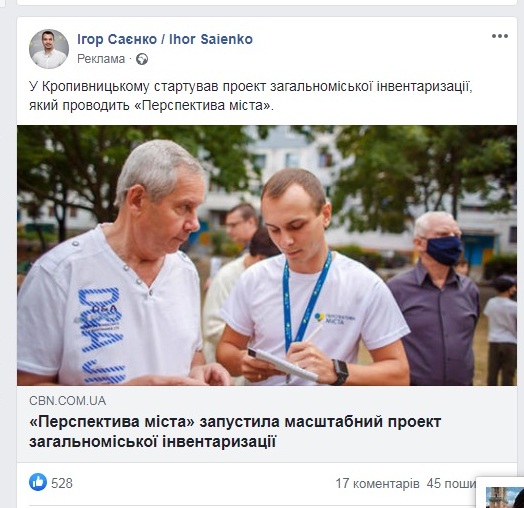Viewport: 524px width, 508px height.
Task: Click the Реклама sponsored label
Action: [x=101, y=59]
